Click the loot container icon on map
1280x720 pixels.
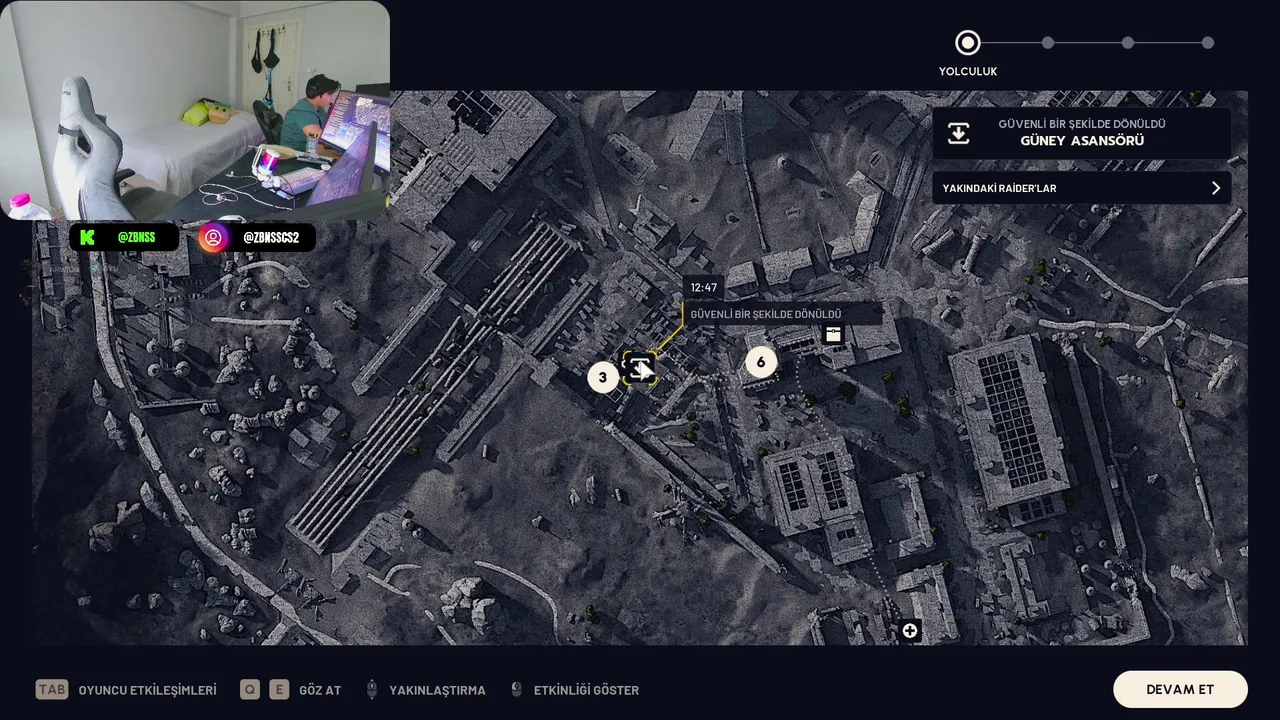(x=833, y=334)
